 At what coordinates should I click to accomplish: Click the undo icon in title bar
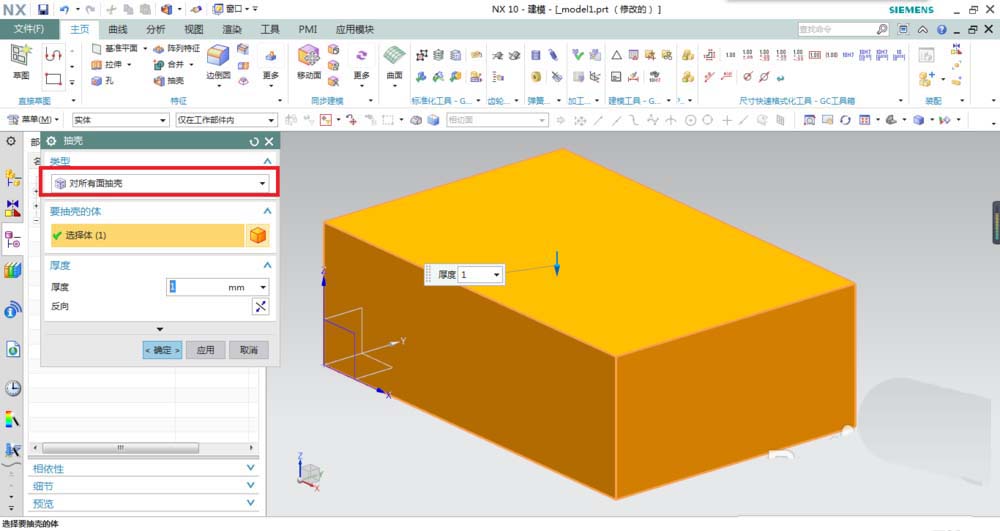click(64, 9)
